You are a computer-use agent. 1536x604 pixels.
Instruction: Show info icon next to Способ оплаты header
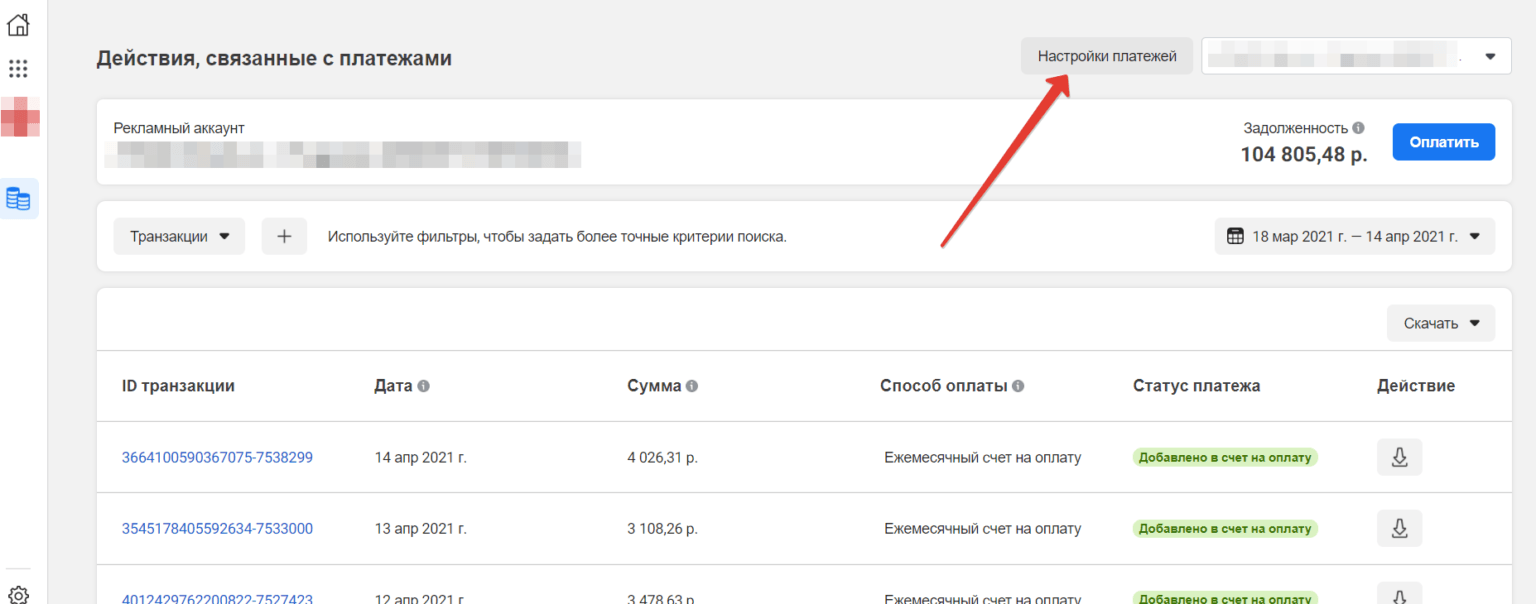(x=1018, y=386)
